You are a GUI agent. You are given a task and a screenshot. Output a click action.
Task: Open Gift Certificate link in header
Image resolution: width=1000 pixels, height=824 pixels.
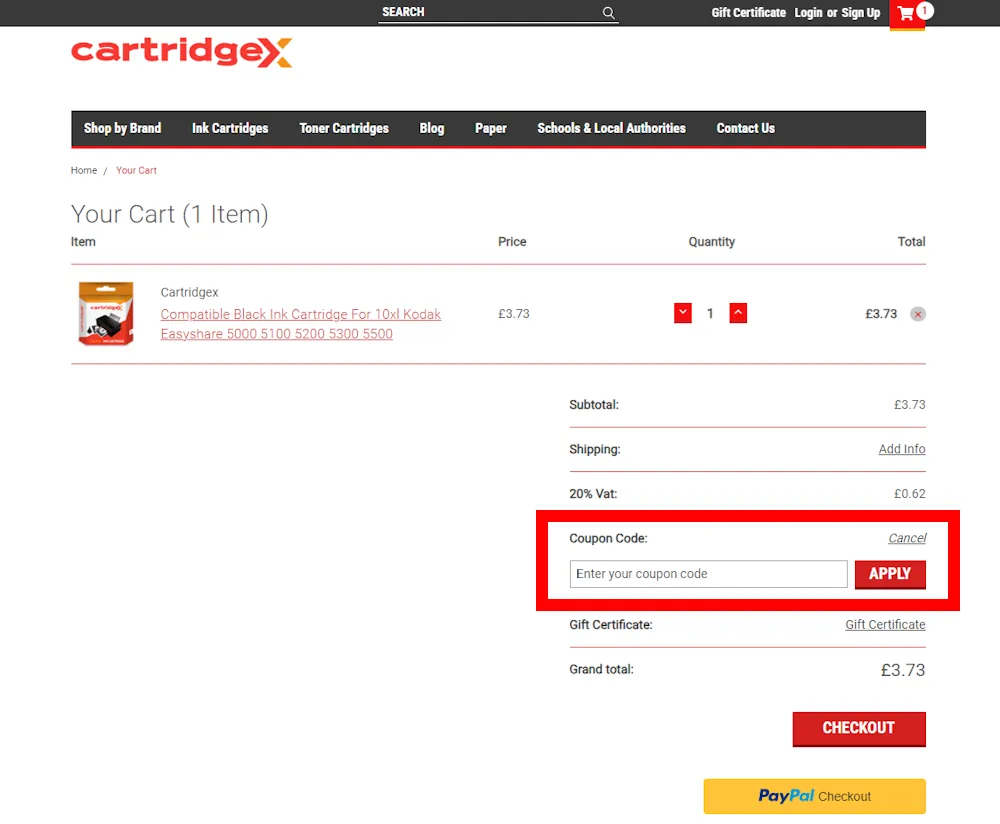click(x=749, y=13)
